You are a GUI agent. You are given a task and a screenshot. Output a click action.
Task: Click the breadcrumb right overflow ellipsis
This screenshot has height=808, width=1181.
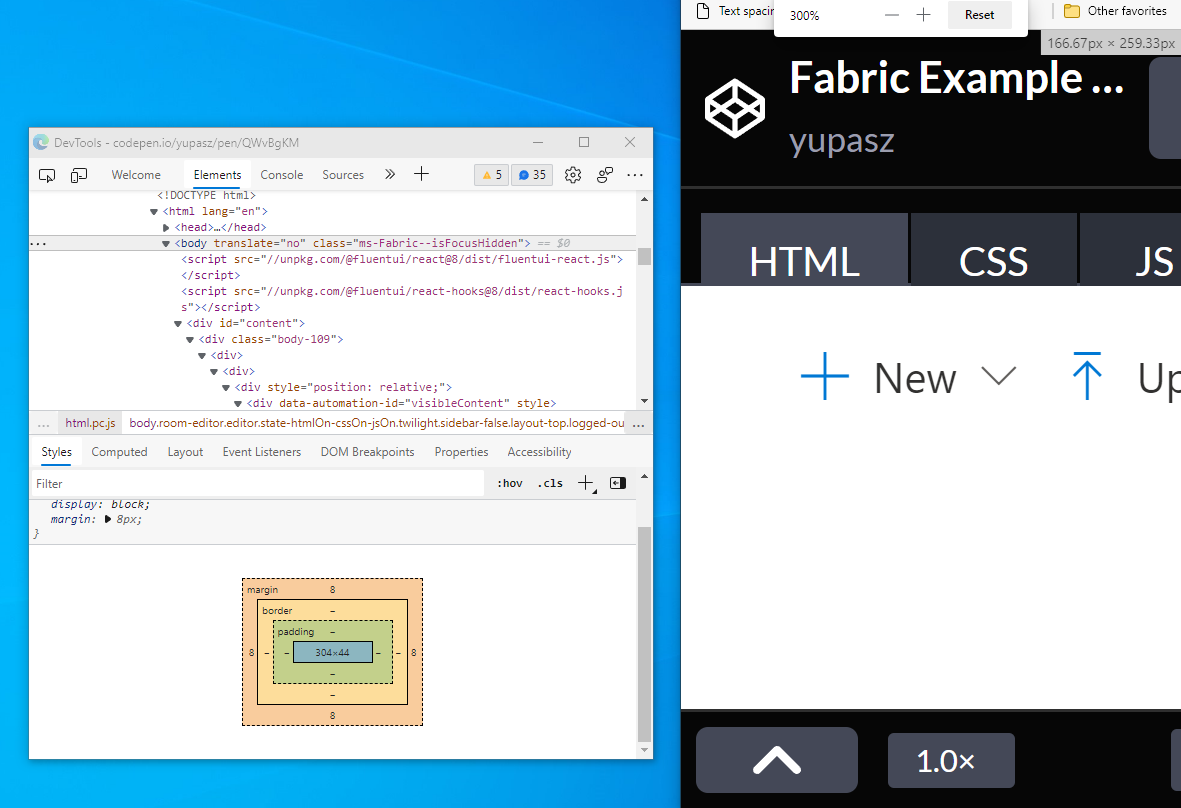point(639,424)
